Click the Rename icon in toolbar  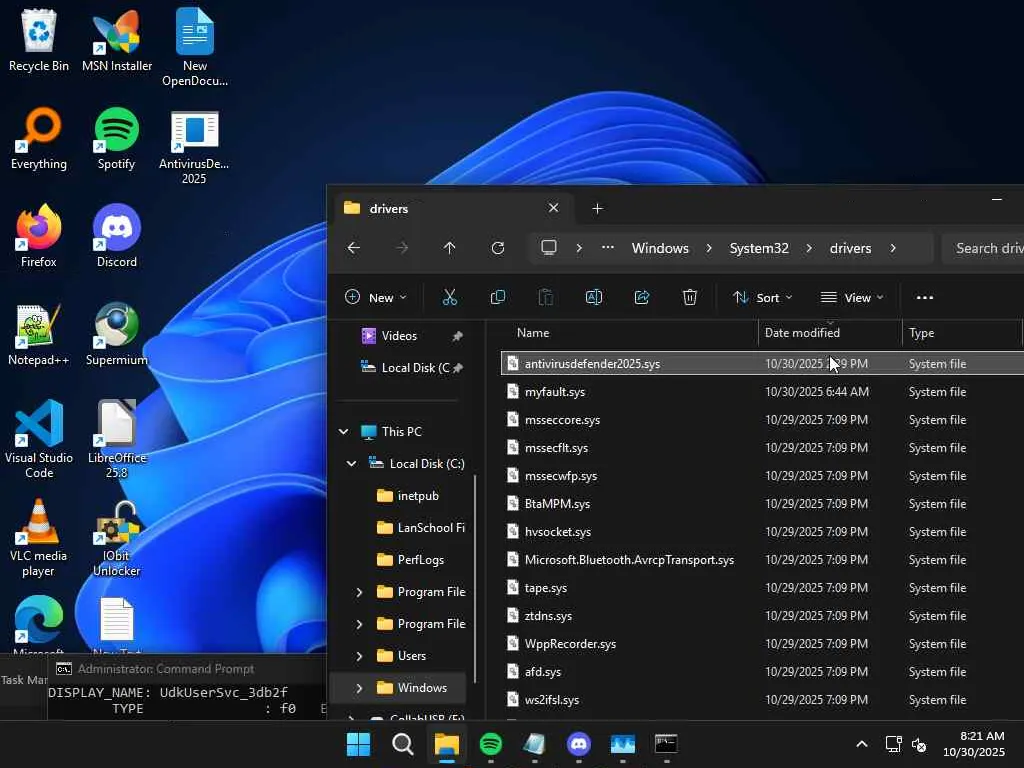[x=593, y=297]
